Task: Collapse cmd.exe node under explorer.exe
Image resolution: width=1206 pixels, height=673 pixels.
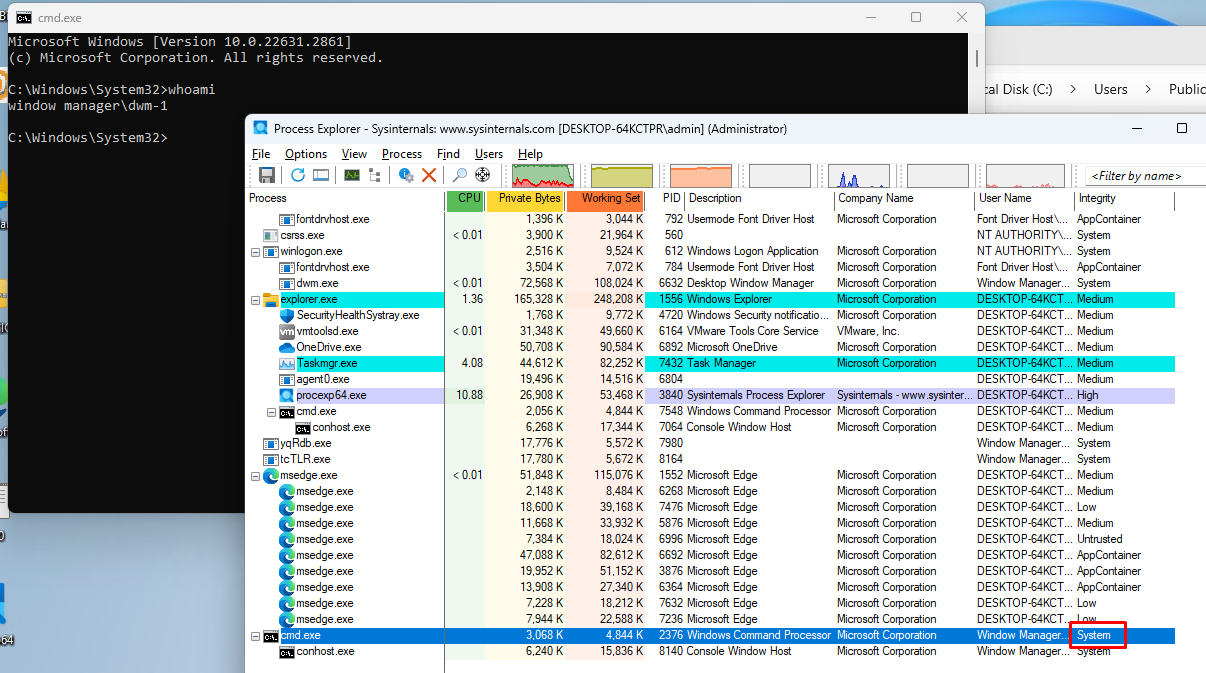Action: click(271, 411)
